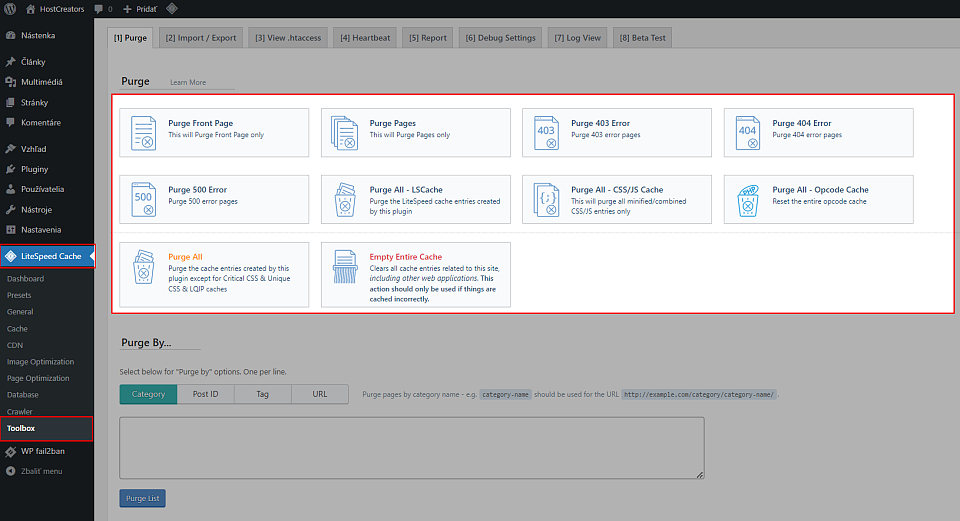The height and width of the screenshot is (521, 960).
Task: Click the Empty Entire Cache shredder icon
Action: click(x=345, y=266)
